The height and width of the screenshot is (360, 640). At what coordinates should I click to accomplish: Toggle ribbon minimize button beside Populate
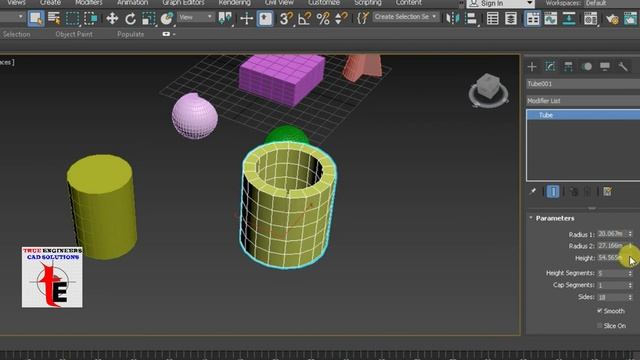tap(166, 34)
